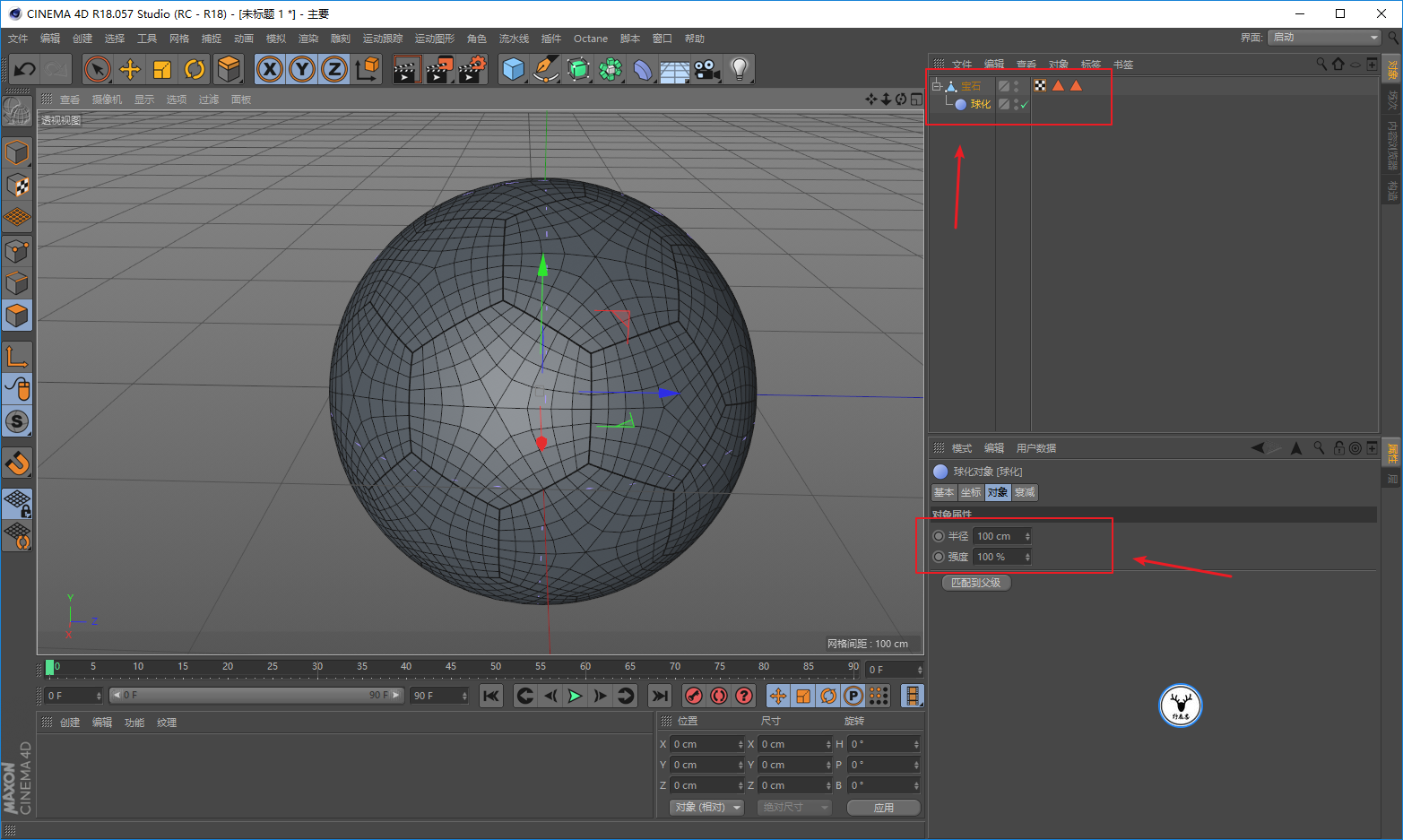Viewport: 1403px width, 840px height.
Task: Open the Deformer objects icon
Action: coord(643,69)
